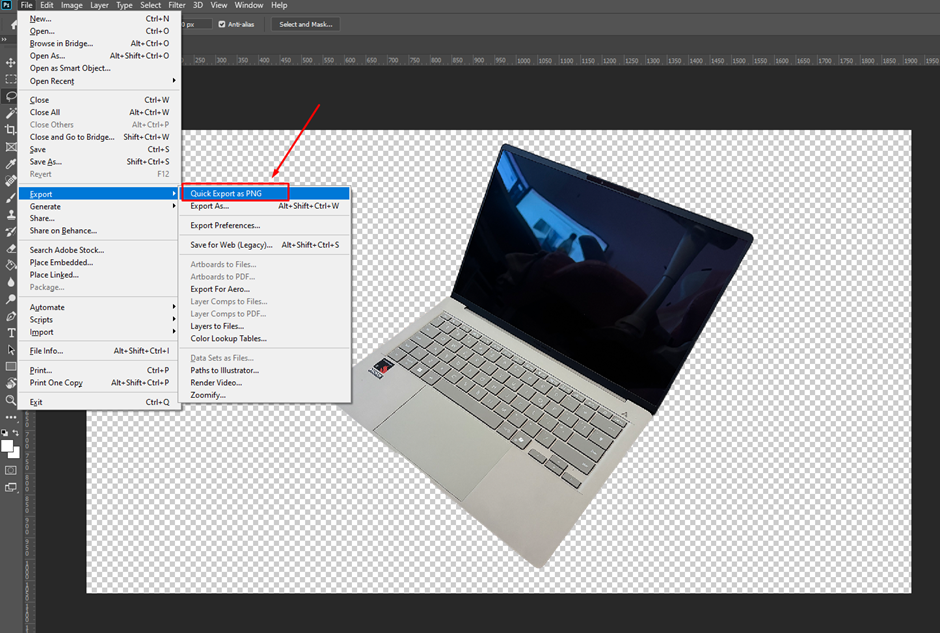The width and height of the screenshot is (940, 633).
Task: Select the Clone Stamp tool
Action: (9, 213)
